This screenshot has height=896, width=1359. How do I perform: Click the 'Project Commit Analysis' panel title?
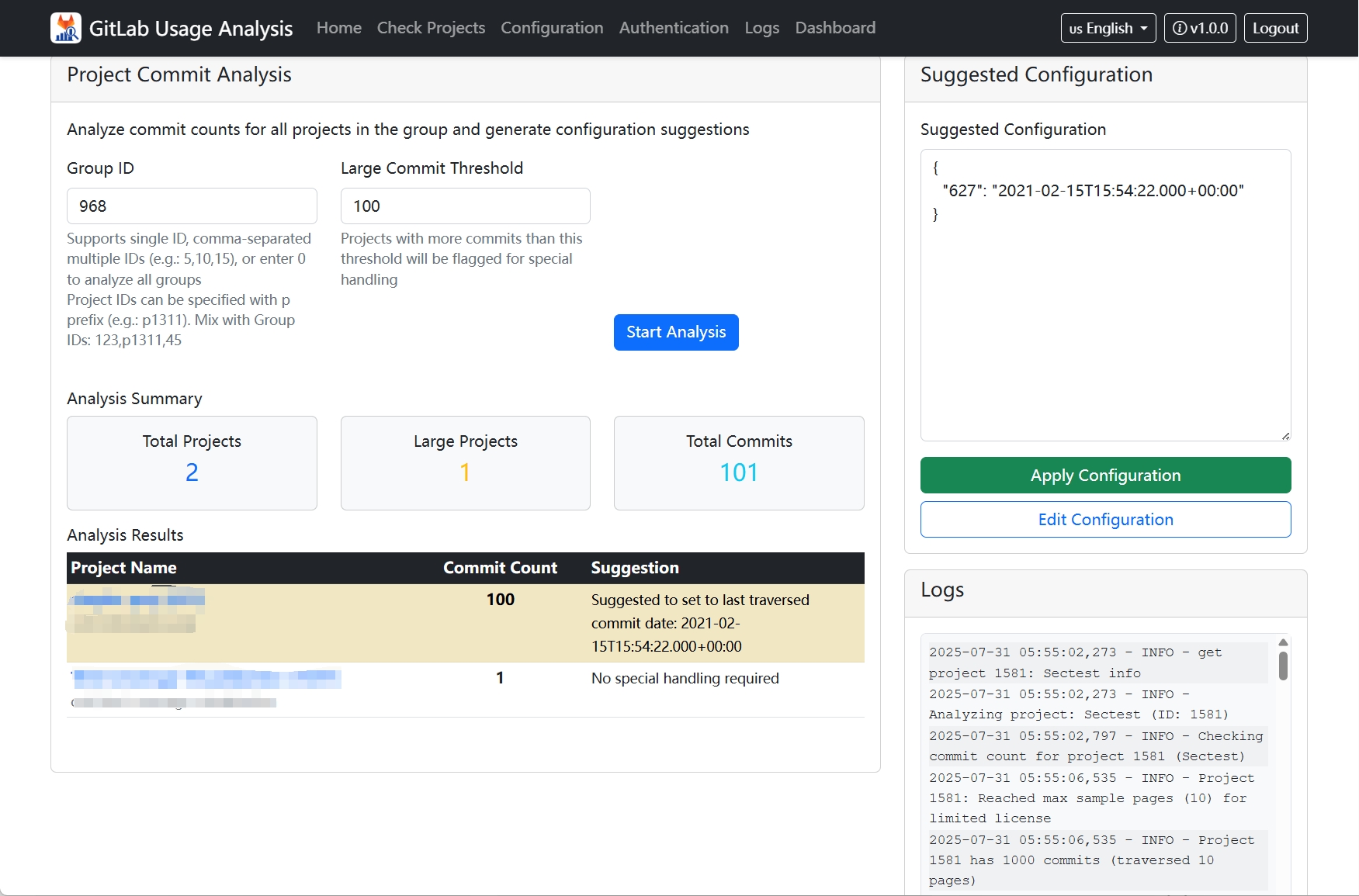[x=179, y=74]
